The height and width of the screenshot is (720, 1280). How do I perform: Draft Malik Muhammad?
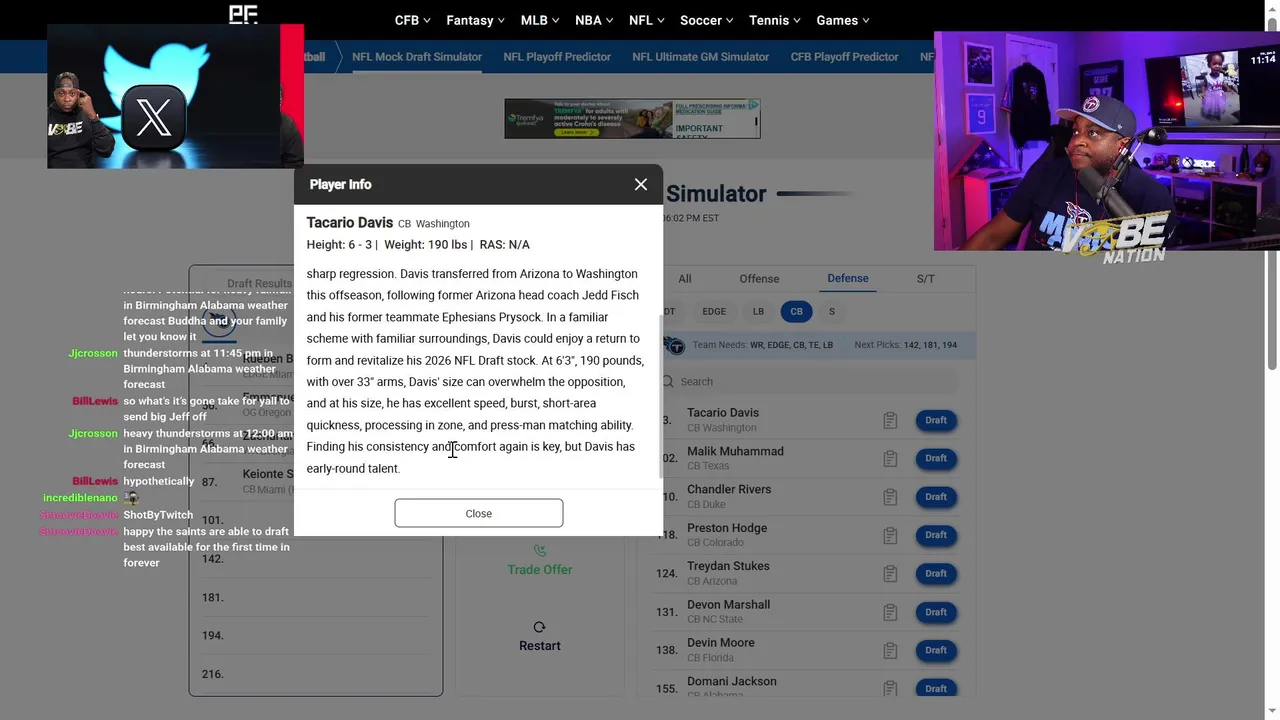click(936, 458)
